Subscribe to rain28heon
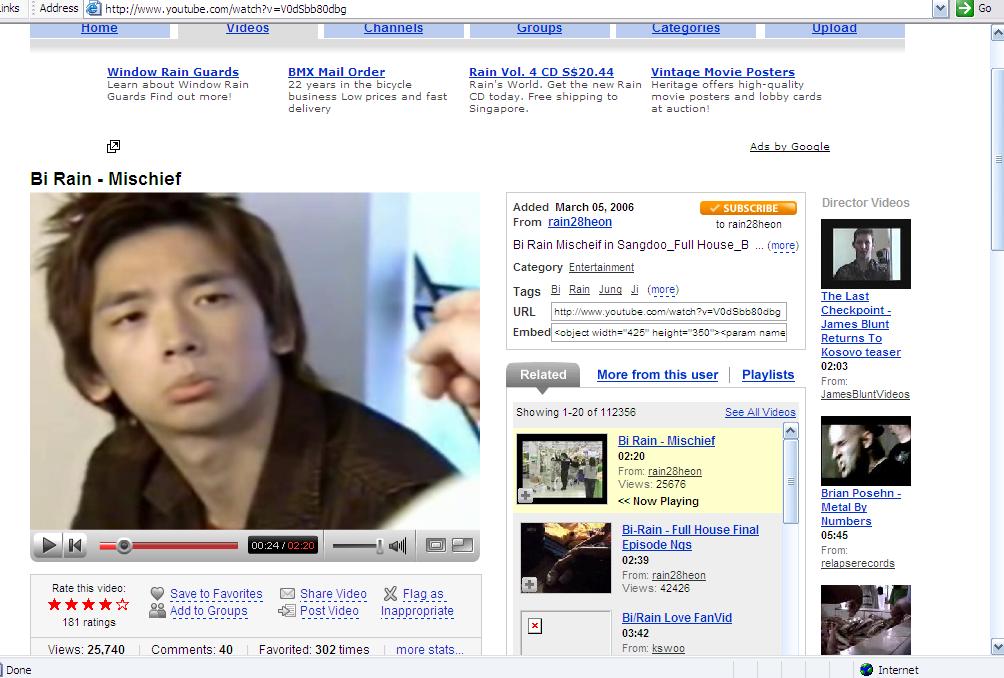1004x678 pixels. (x=749, y=208)
